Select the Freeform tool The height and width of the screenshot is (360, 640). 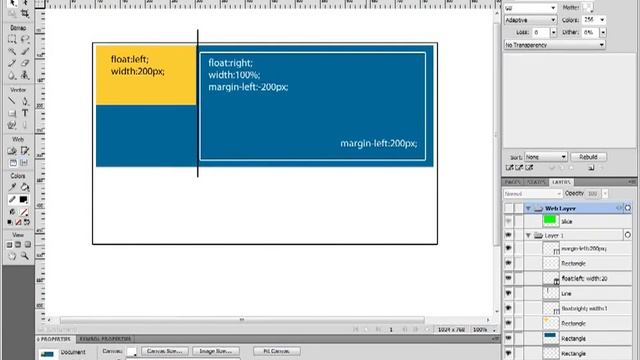[x=12, y=125]
